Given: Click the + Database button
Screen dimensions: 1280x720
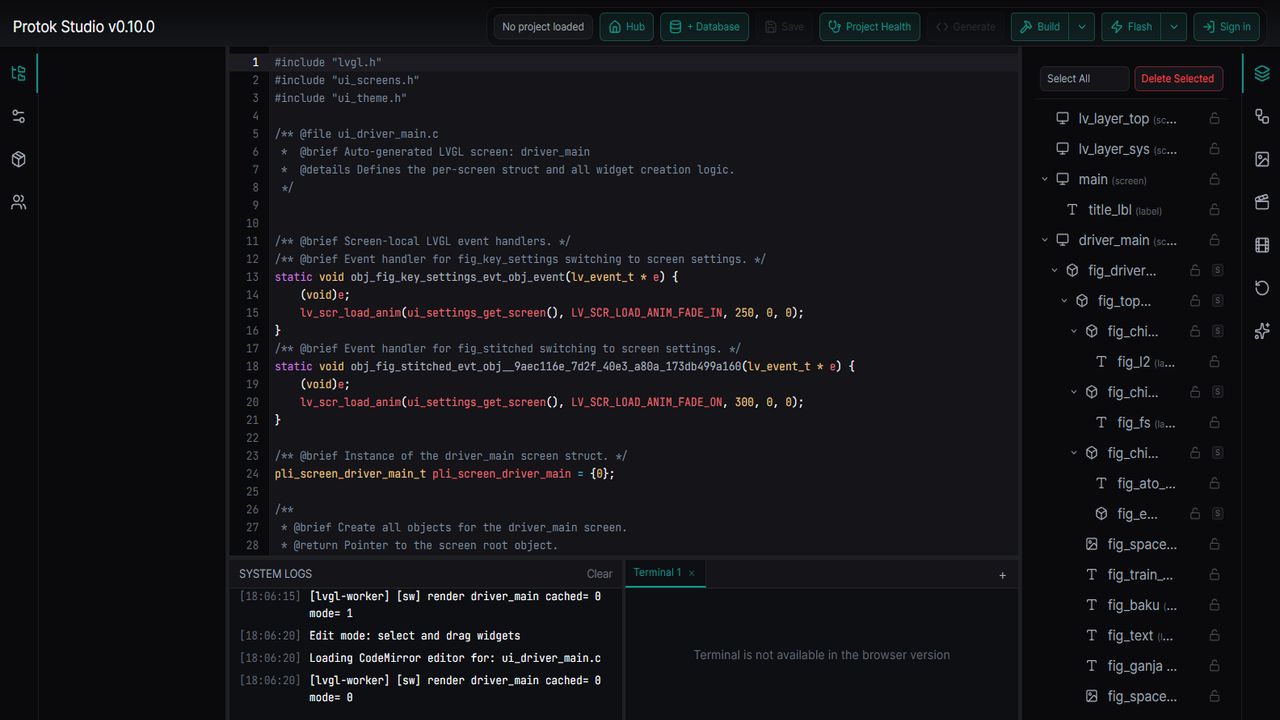Looking at the screenshot, I should (705, 27).
